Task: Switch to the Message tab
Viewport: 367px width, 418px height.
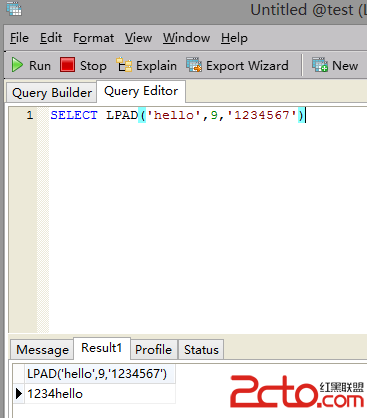Action: 42,350
